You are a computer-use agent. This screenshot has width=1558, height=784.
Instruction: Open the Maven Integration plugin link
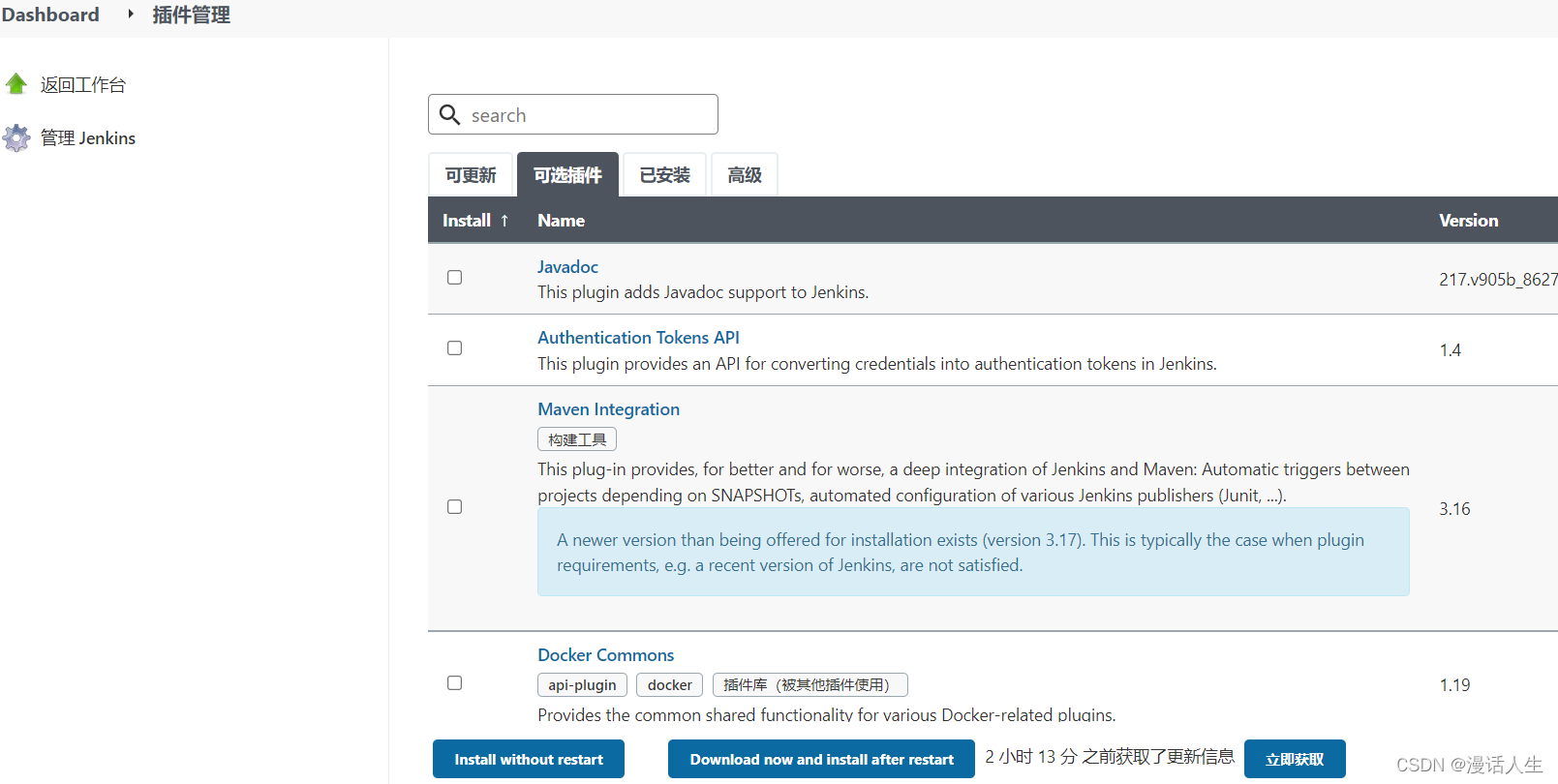click(x=608, y=409)
